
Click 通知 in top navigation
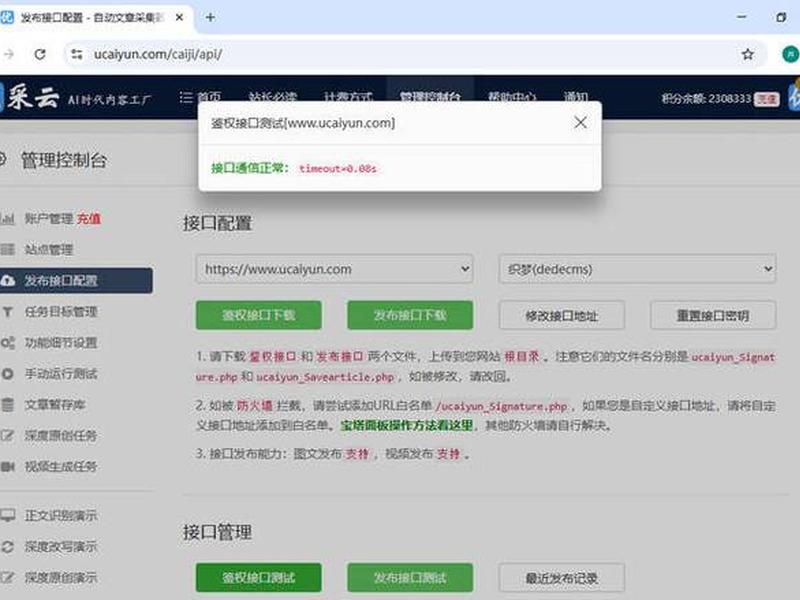pyautogui.click(x=576, y=97)
